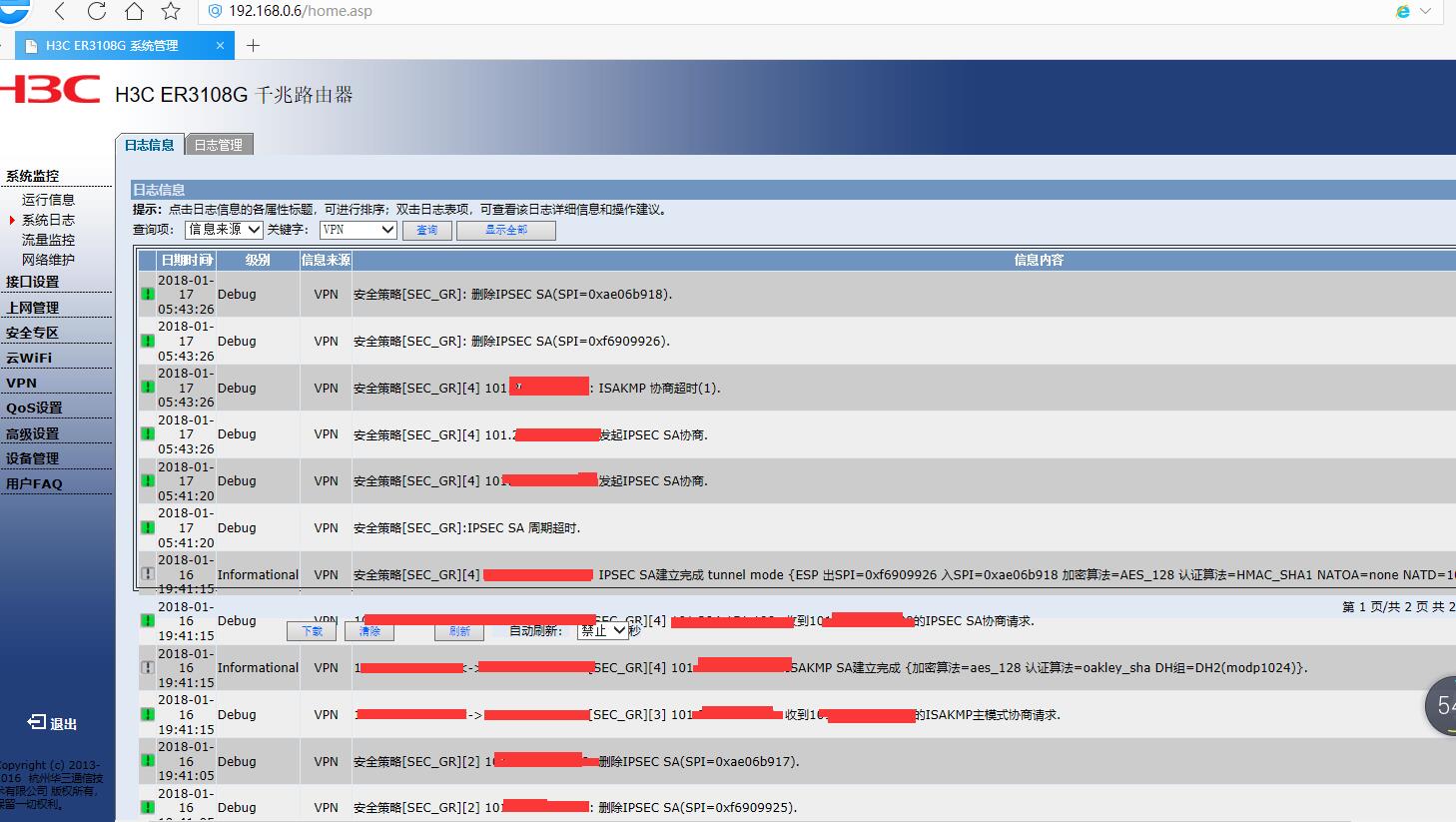Click info icon of IPSEC SA建立完成 tunnel mode row
This screenshot has width=1456, height=822.
[x=148, y=574]
